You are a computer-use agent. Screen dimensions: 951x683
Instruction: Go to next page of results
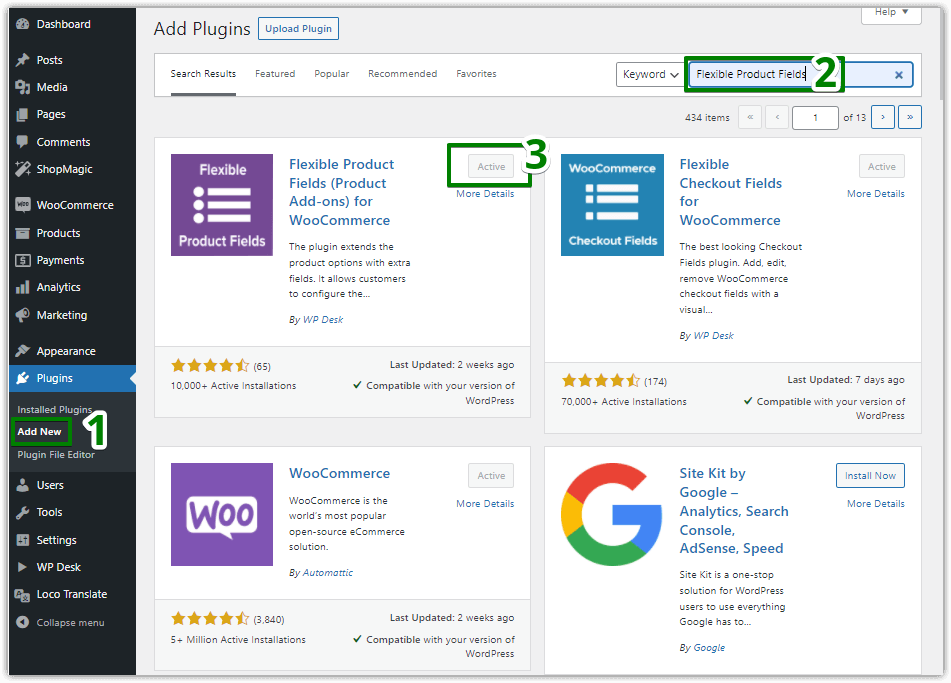tap(882, 117)
